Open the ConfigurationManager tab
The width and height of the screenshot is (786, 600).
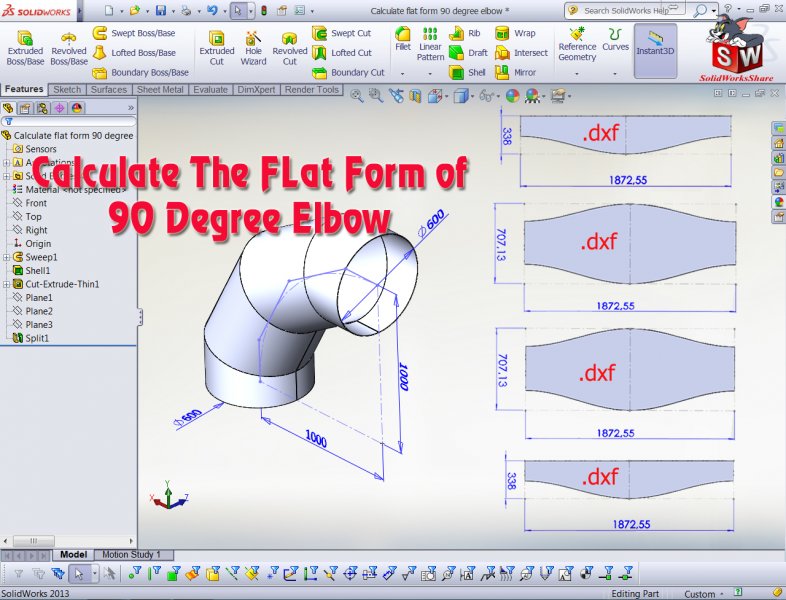(42, 108)
